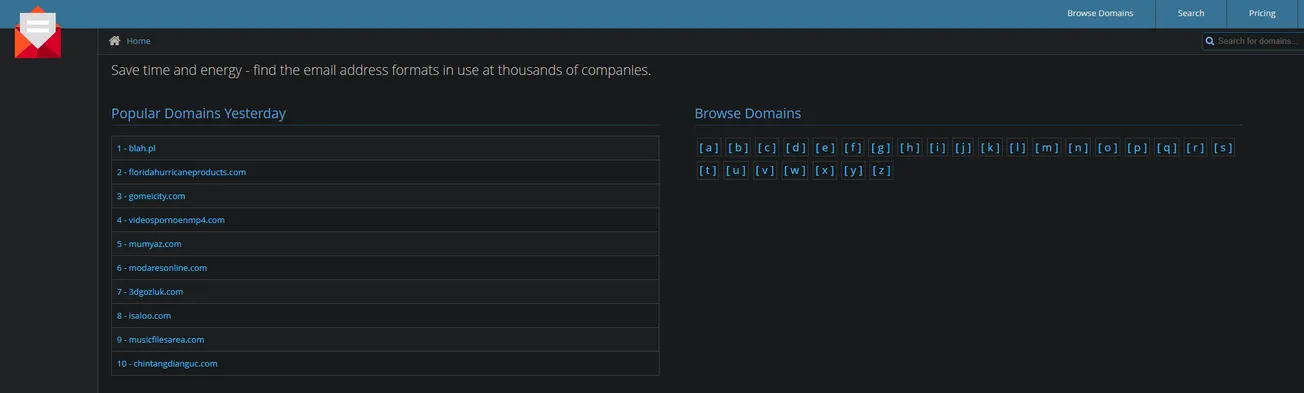Browse domains starting with [d]
Screen dimensions: 1304x393
796,148
